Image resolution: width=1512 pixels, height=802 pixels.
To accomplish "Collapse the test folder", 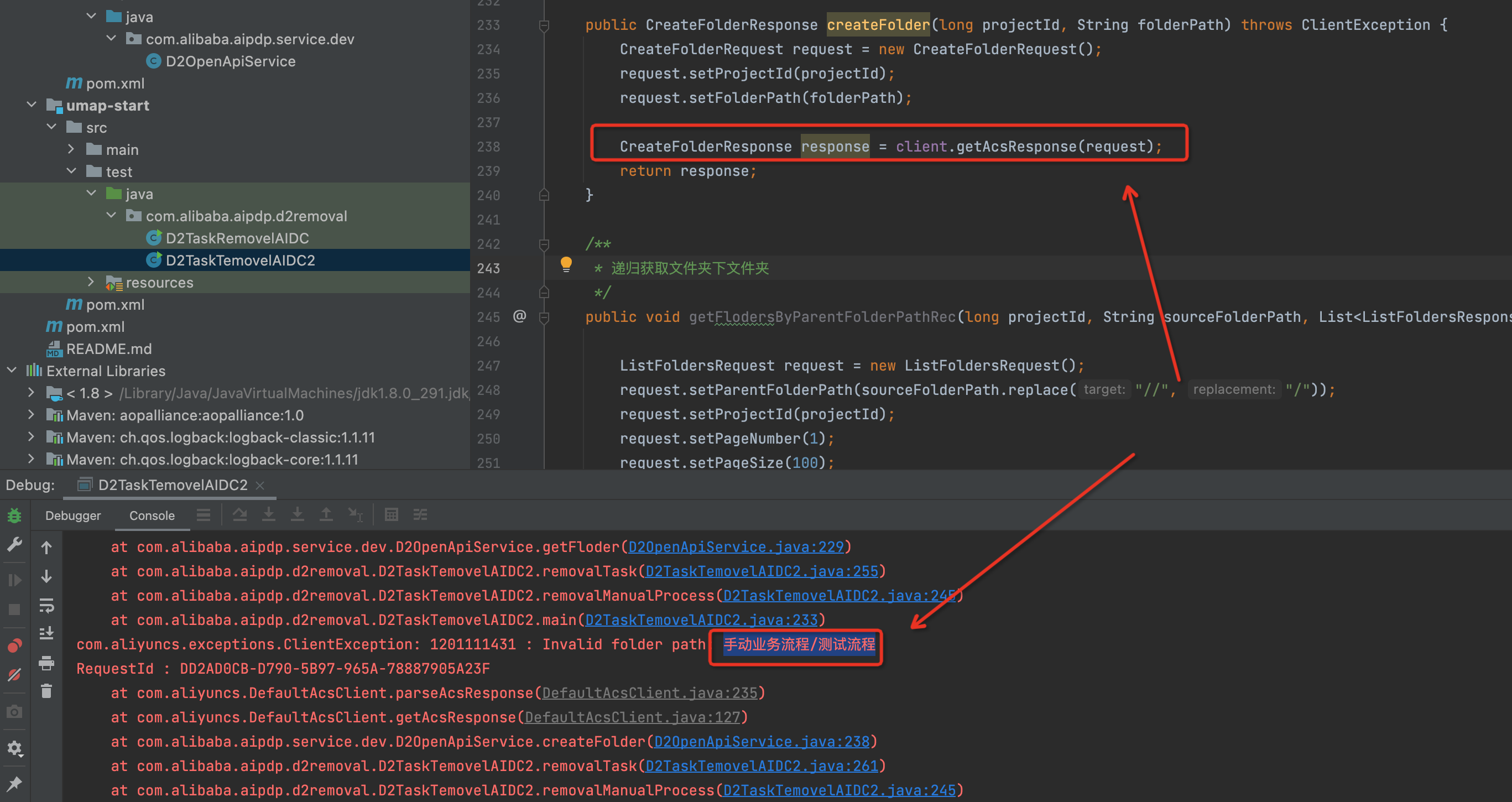I will point(71,171).
